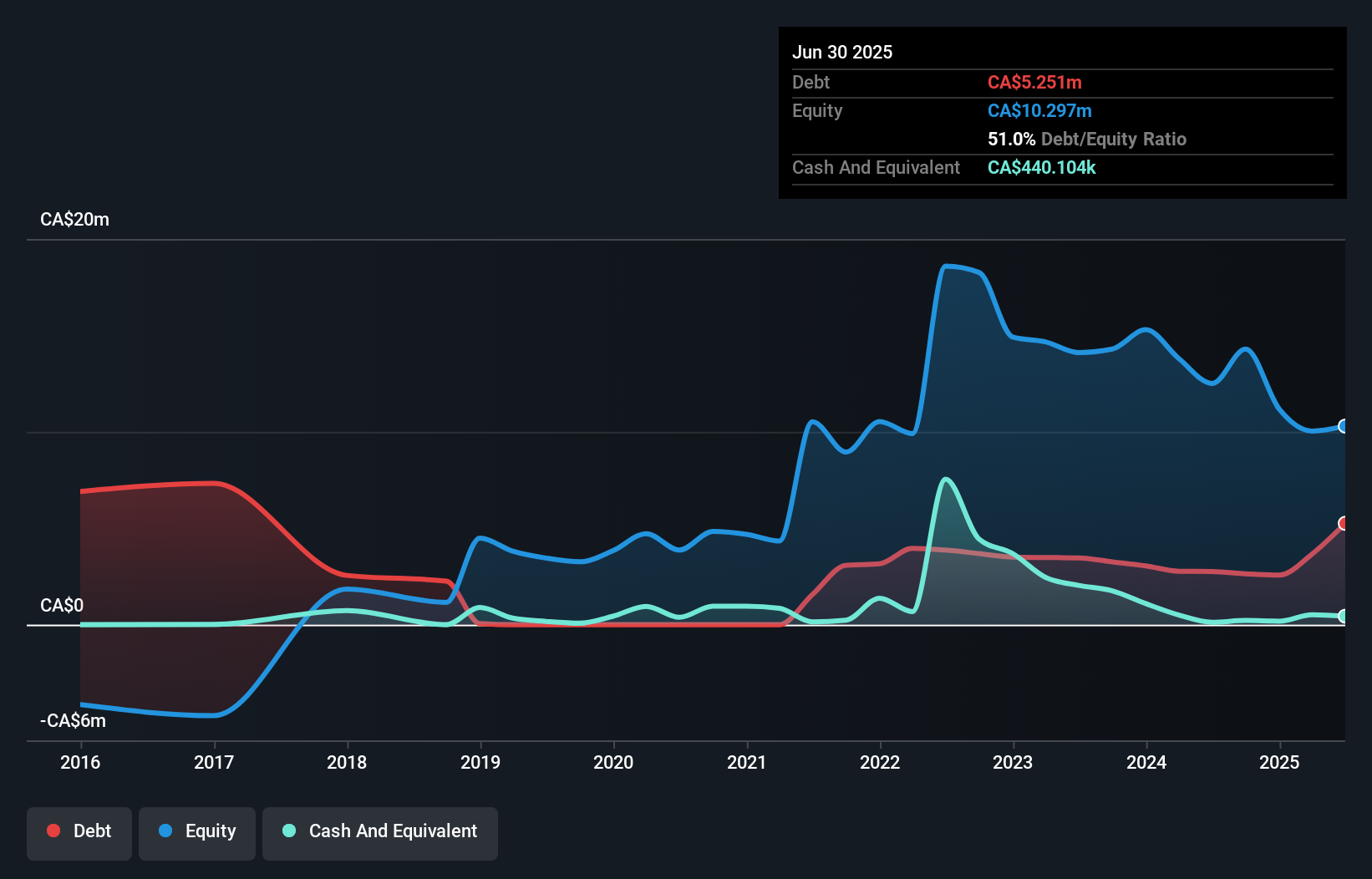Viewport: 1372px width, 879px height.
Task: Click the teal Cash And Equivalent legend dot
Action: 288,831
